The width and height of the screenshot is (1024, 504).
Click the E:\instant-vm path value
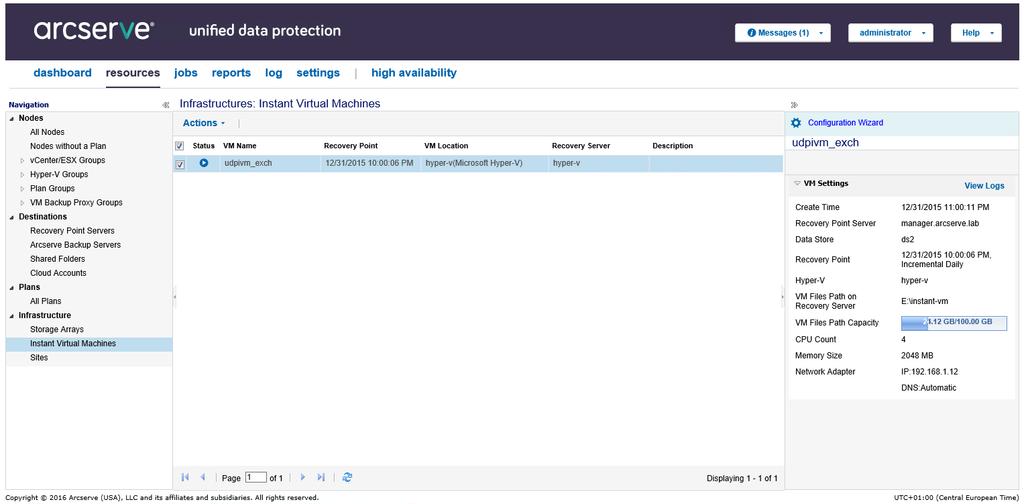[x=925, y=302]
